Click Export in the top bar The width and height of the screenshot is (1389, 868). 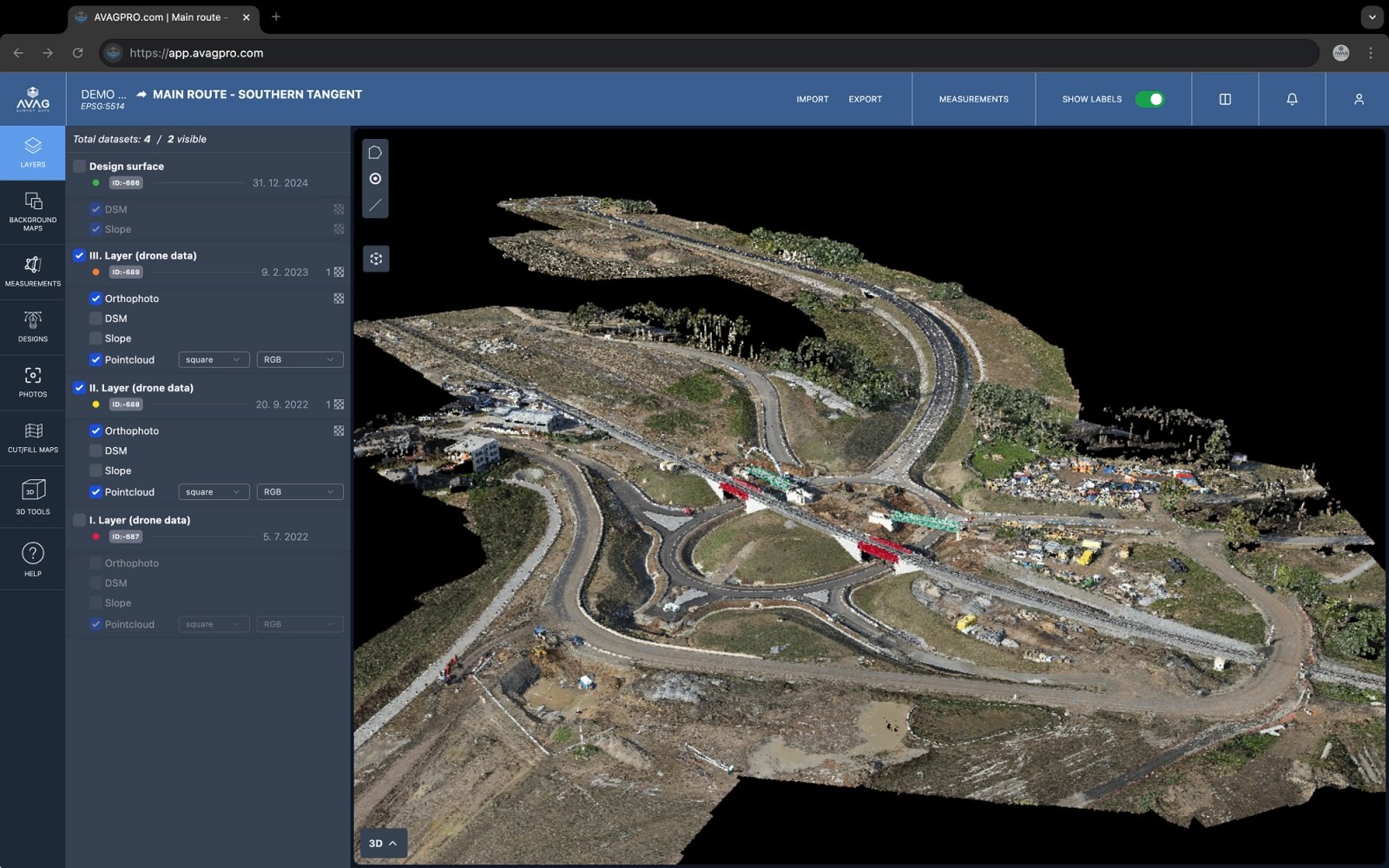pos(865,99)
